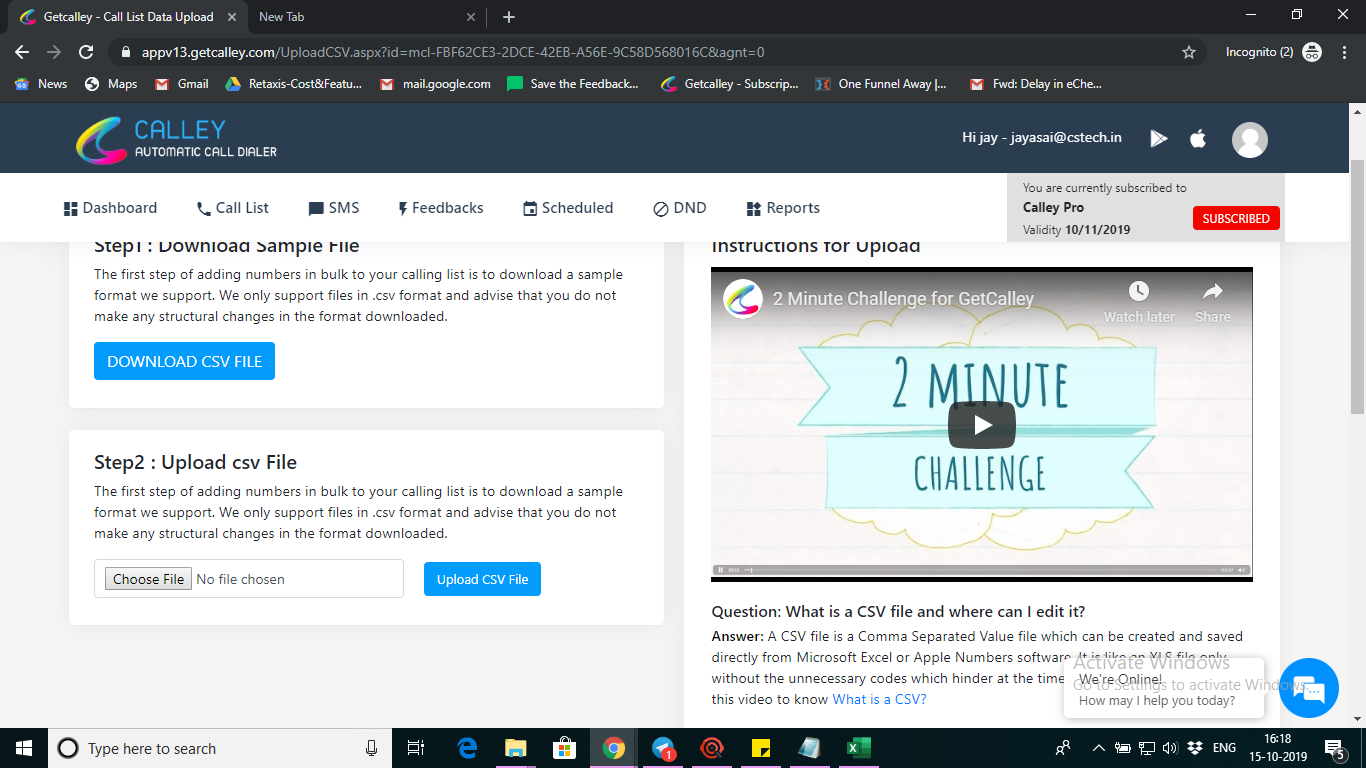This screenshot has width=1366, height=768.
Task: Open the Retaxis-Cost&Featu bookmark
Action: [x=293, y=84]
